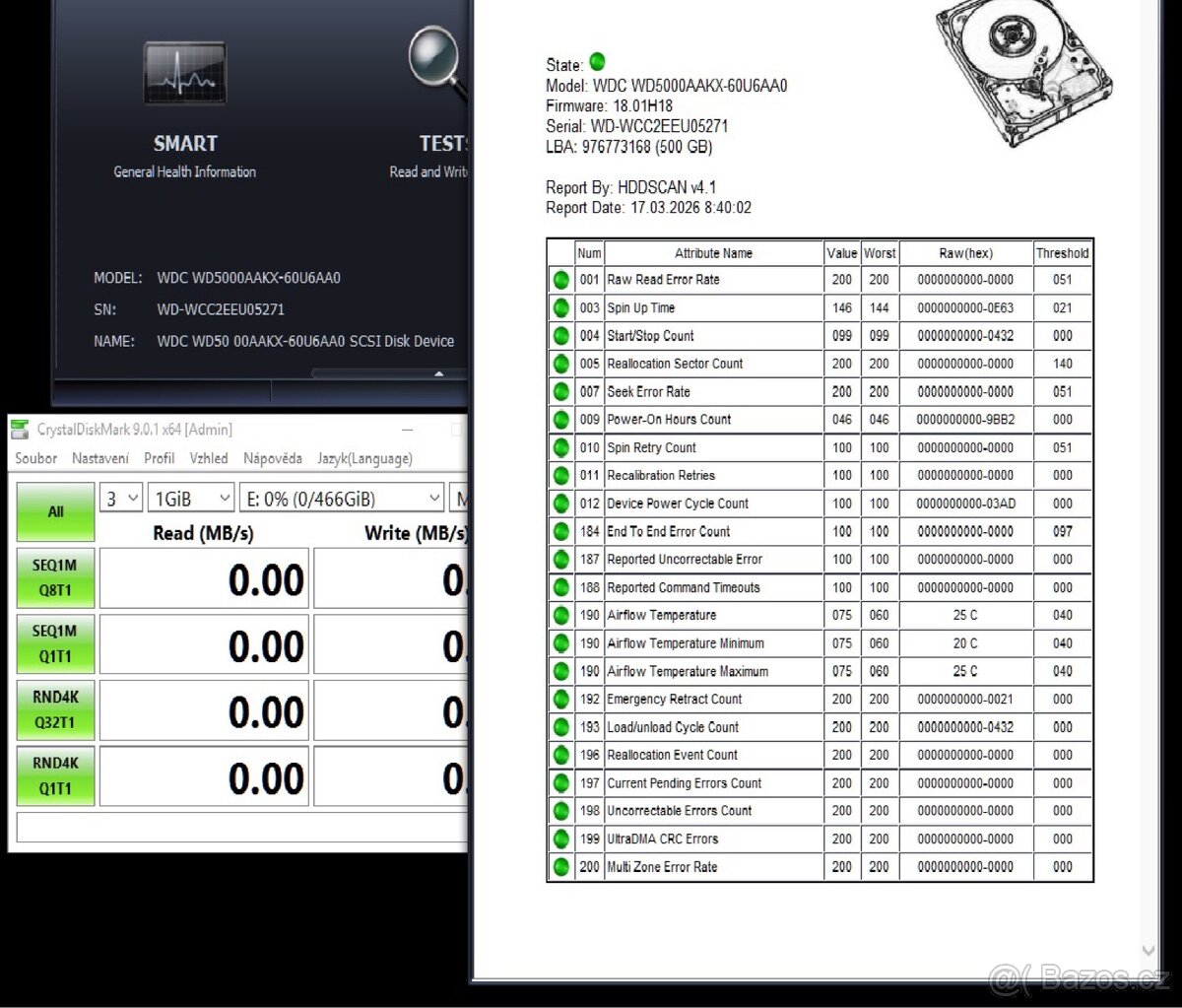1182x1008 pixels.
Task: Open the Nastavení menu
Action: [x=99, y=458]
